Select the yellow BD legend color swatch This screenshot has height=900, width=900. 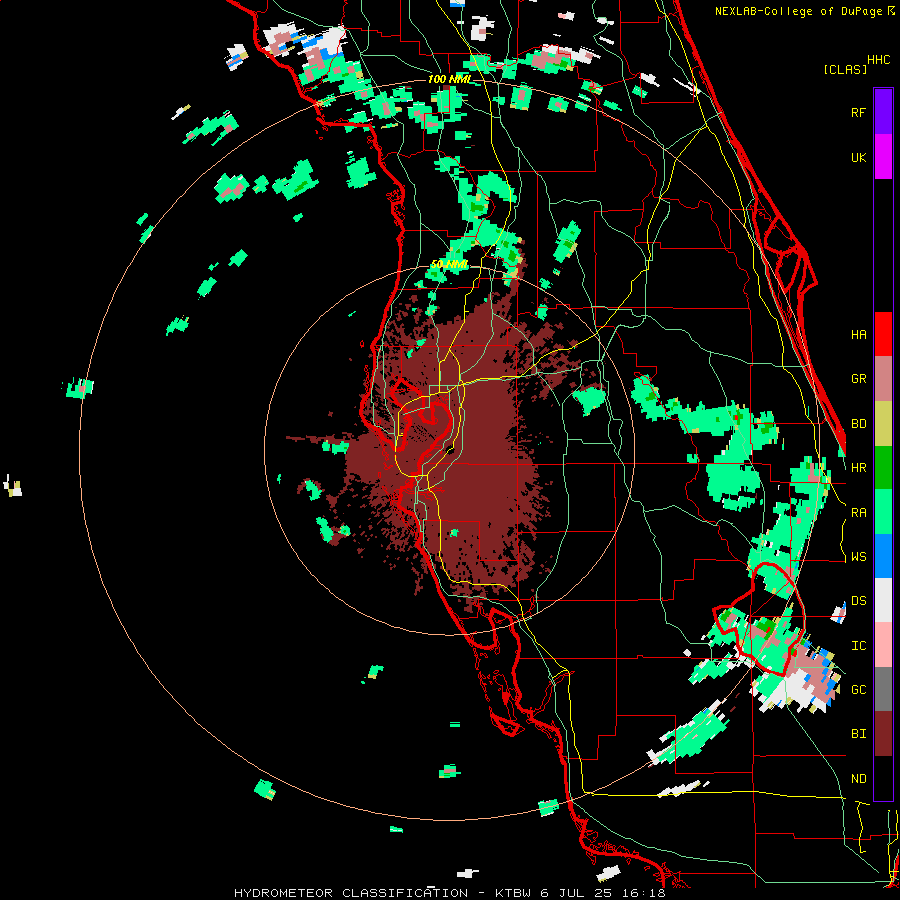coord(883,424)
